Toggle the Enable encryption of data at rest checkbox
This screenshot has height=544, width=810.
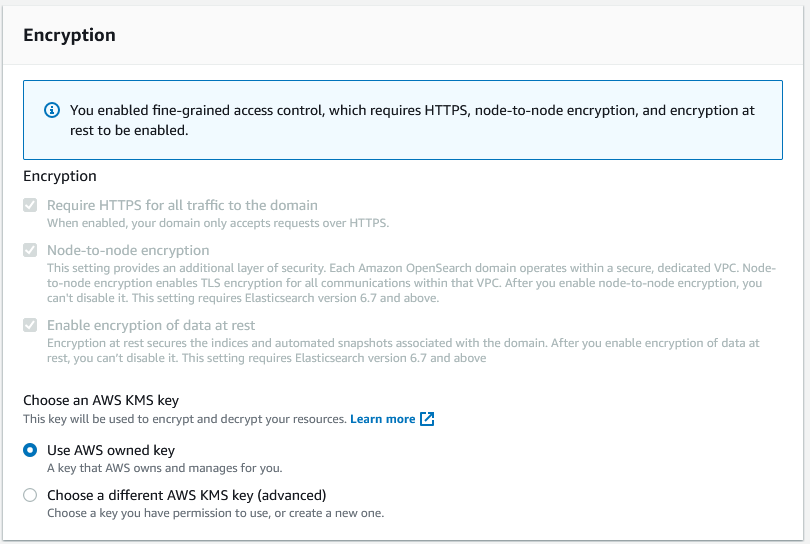pos(30,325)
